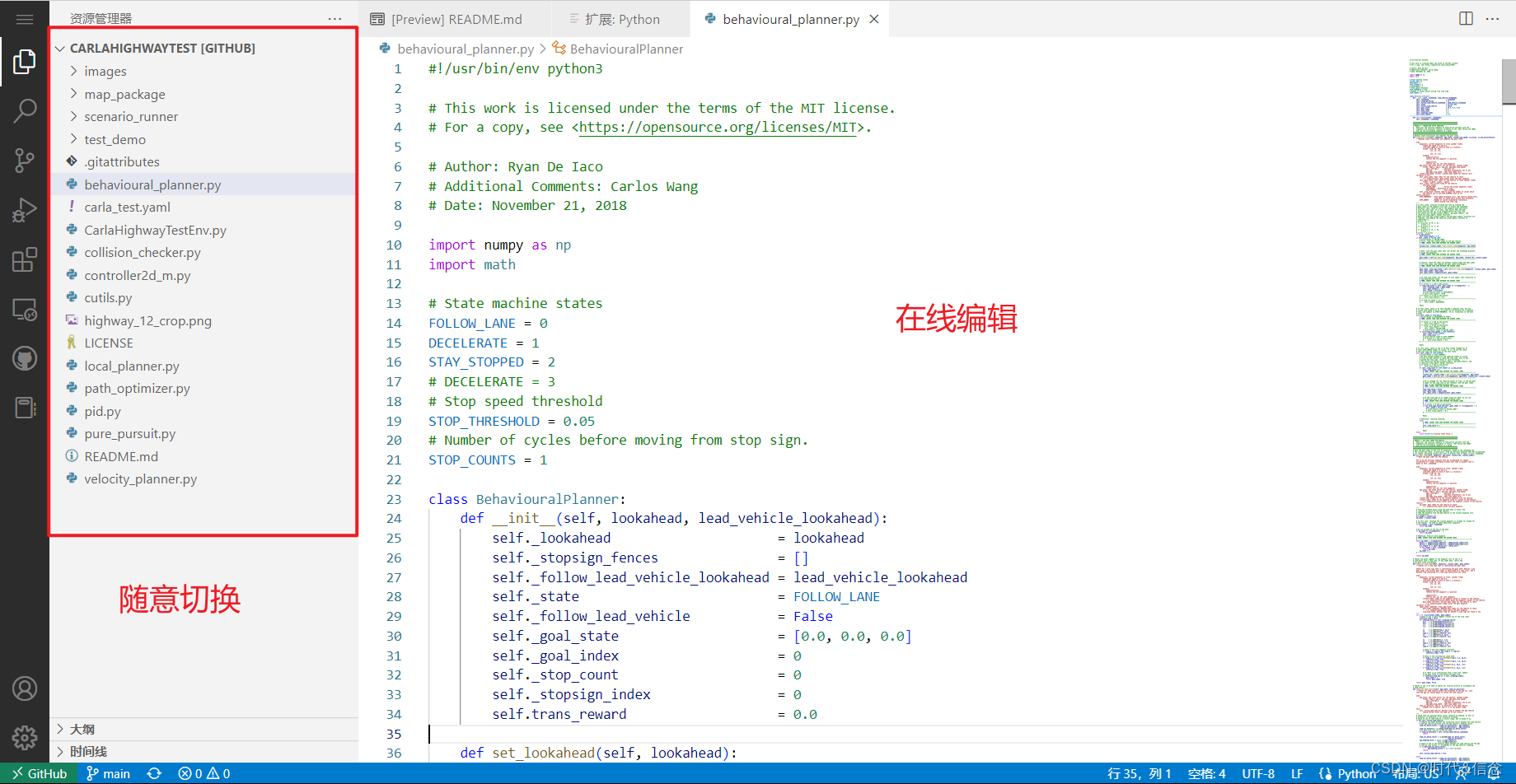Change the UTF-8 encoding

pos(1258,773)
